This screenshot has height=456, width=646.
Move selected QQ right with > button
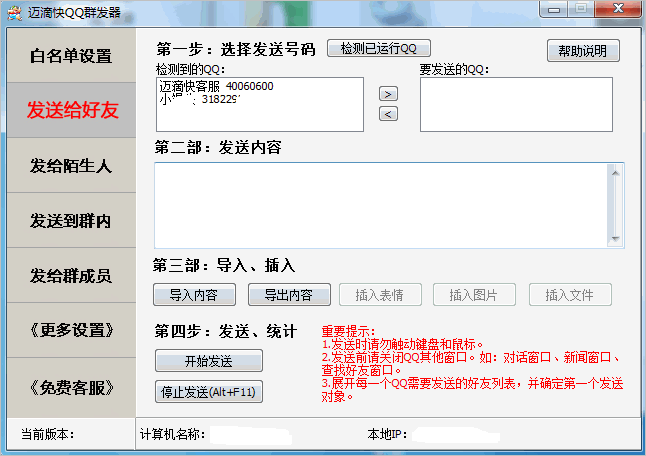click(388, 94)
